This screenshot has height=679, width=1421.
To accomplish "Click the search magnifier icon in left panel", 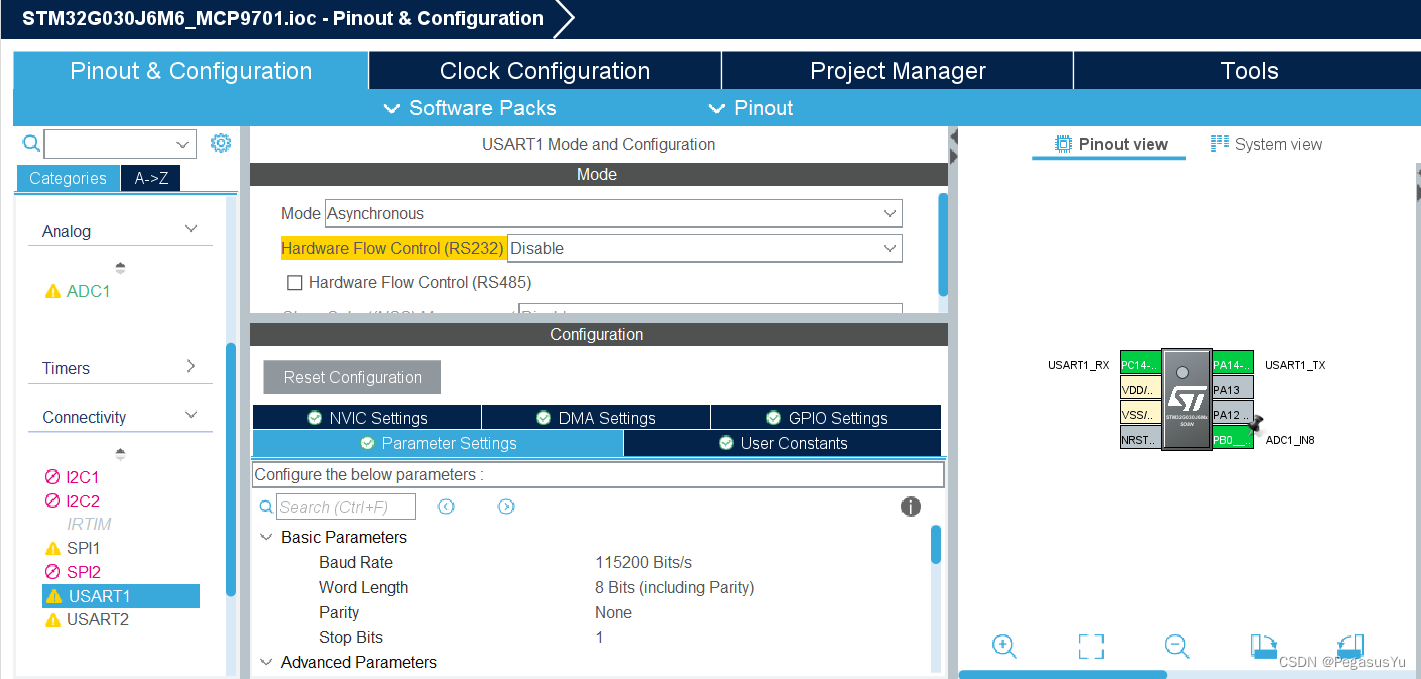I will click(31, 144).
